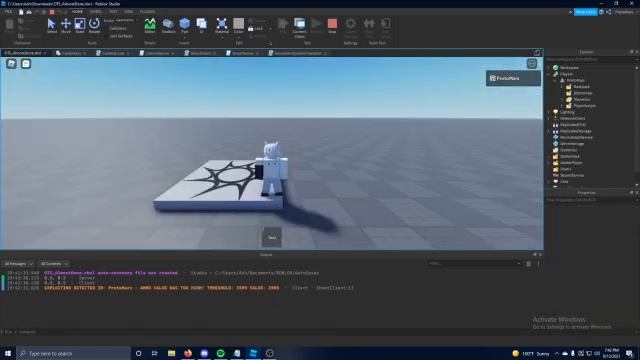Screen dimensions: 640x360
Task: Pick the Scale tool
Action: point(80,26)
